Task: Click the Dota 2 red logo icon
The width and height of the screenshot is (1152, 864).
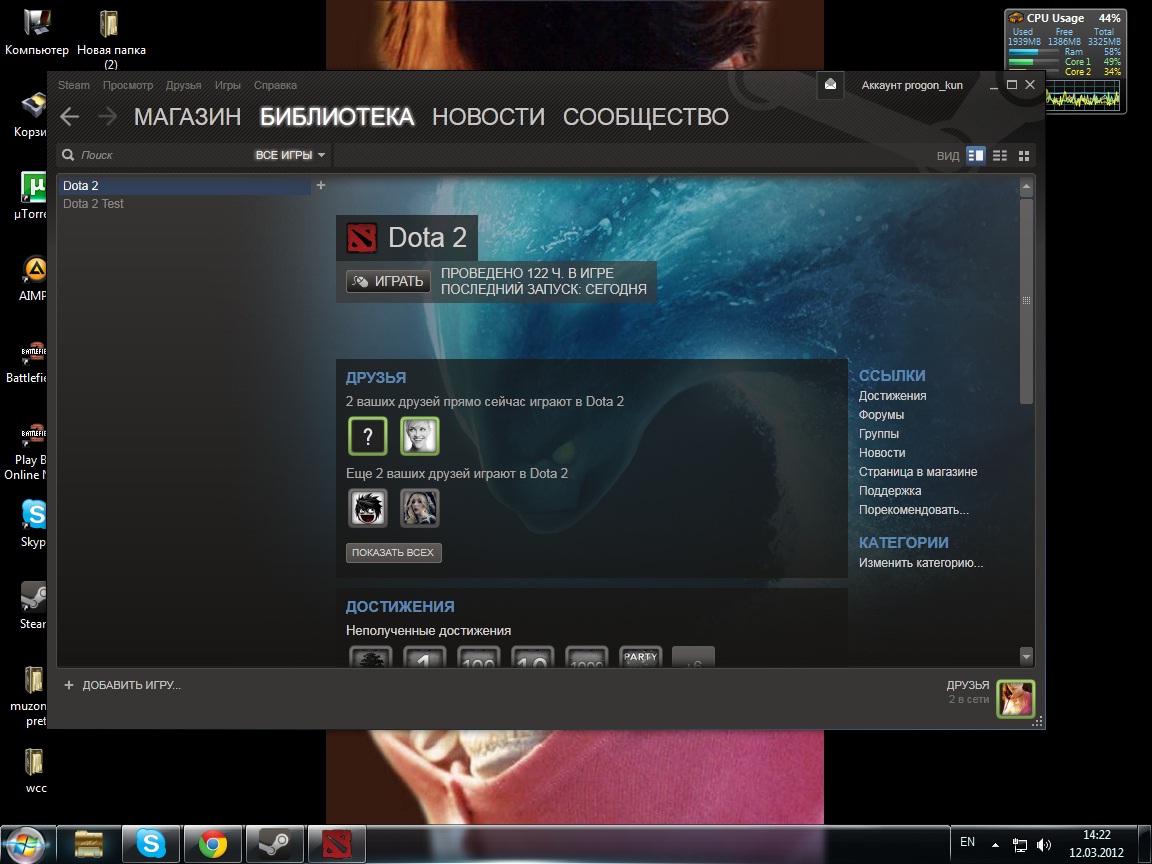Action: [361, 238]
